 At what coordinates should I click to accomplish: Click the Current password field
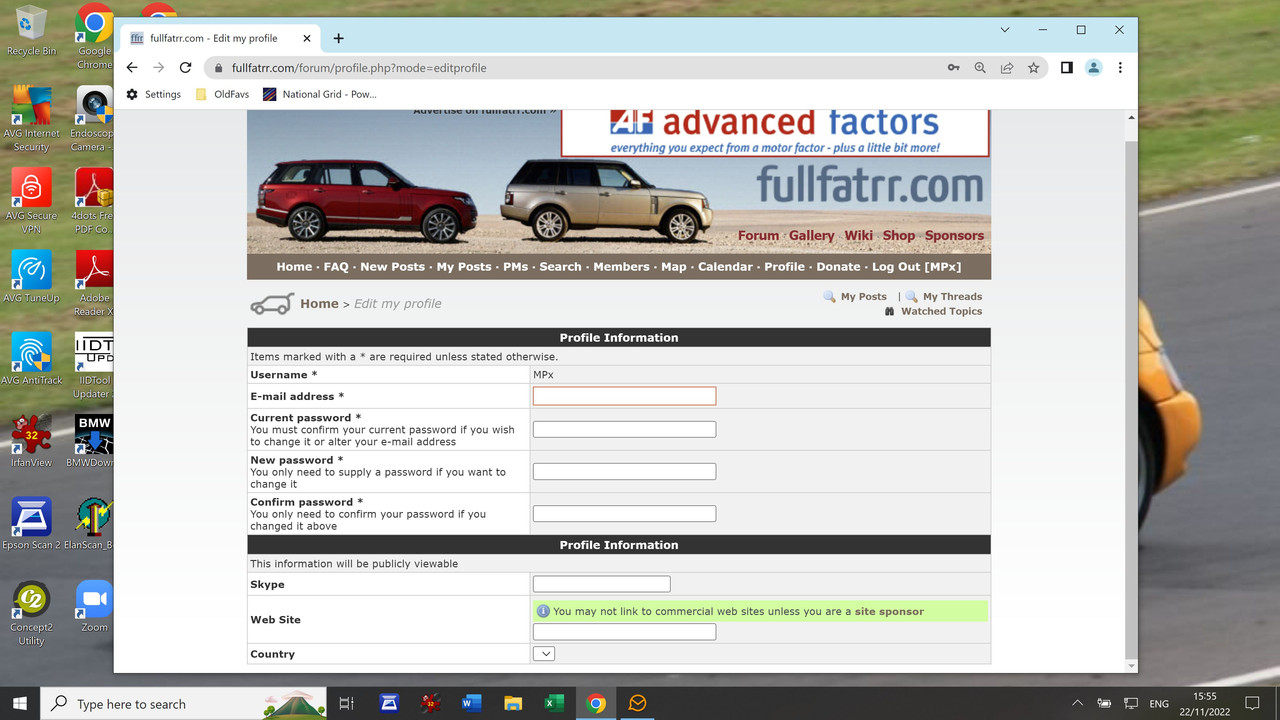pyautogui.click(x=624, y=429)
